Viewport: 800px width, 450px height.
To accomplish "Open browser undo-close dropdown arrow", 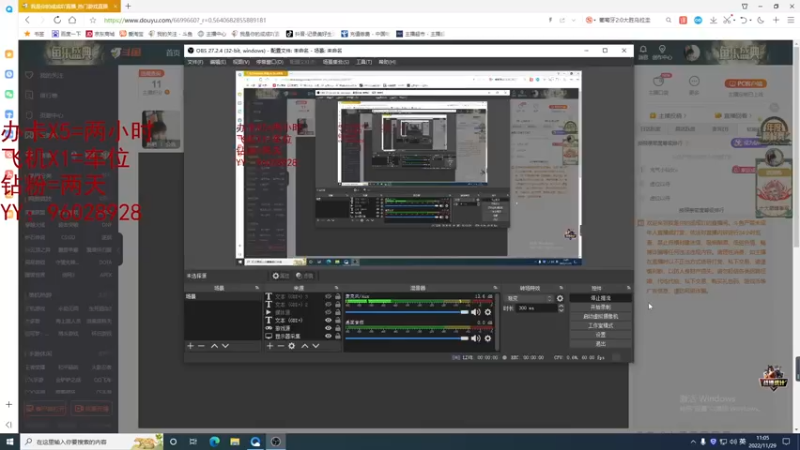I will [x=750, y=20].
